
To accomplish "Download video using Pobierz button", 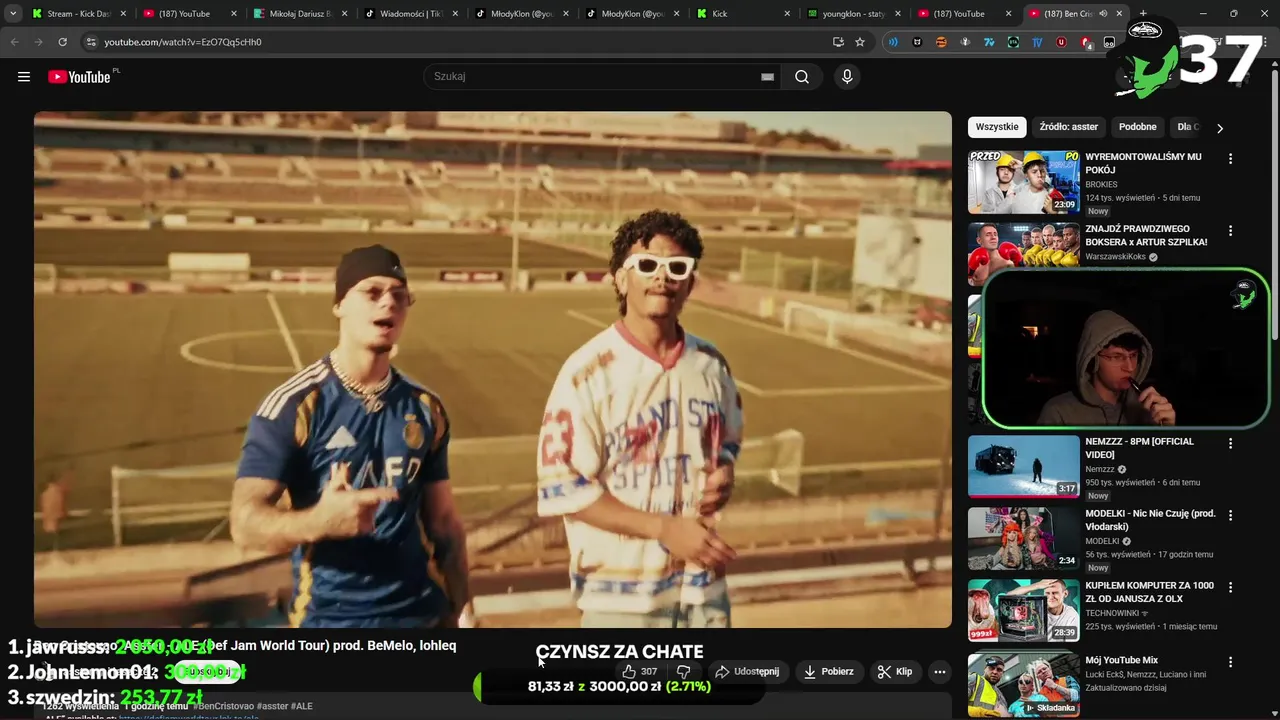I will pos(829,672).
